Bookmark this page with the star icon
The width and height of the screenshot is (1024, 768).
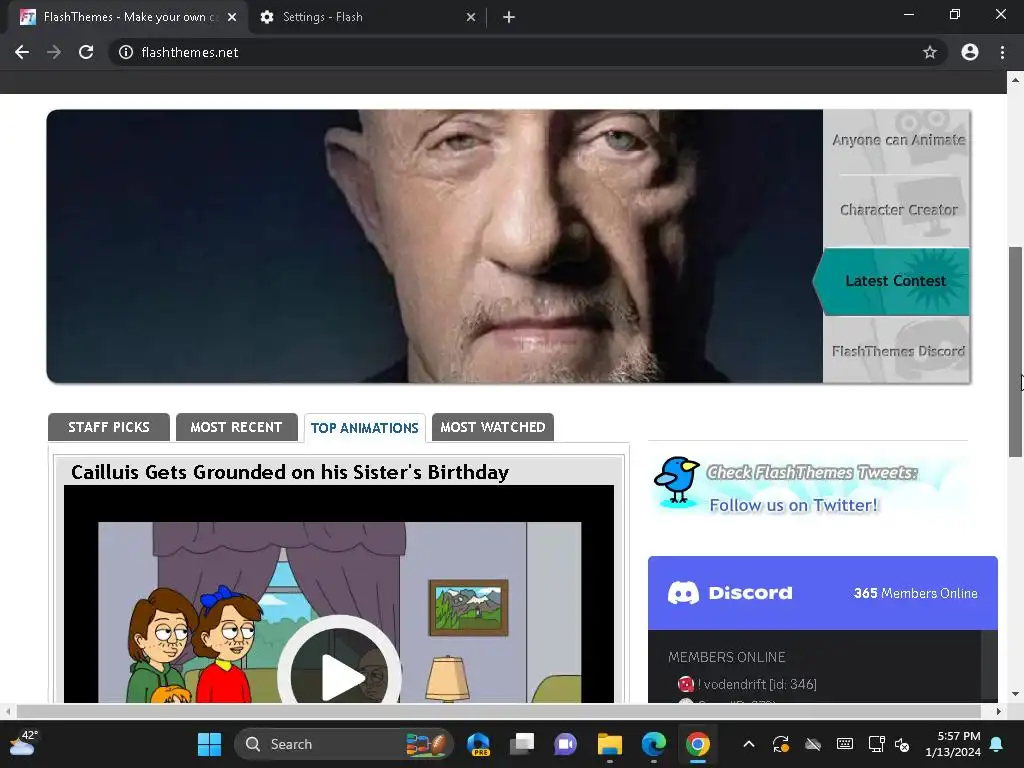(930, 52)
